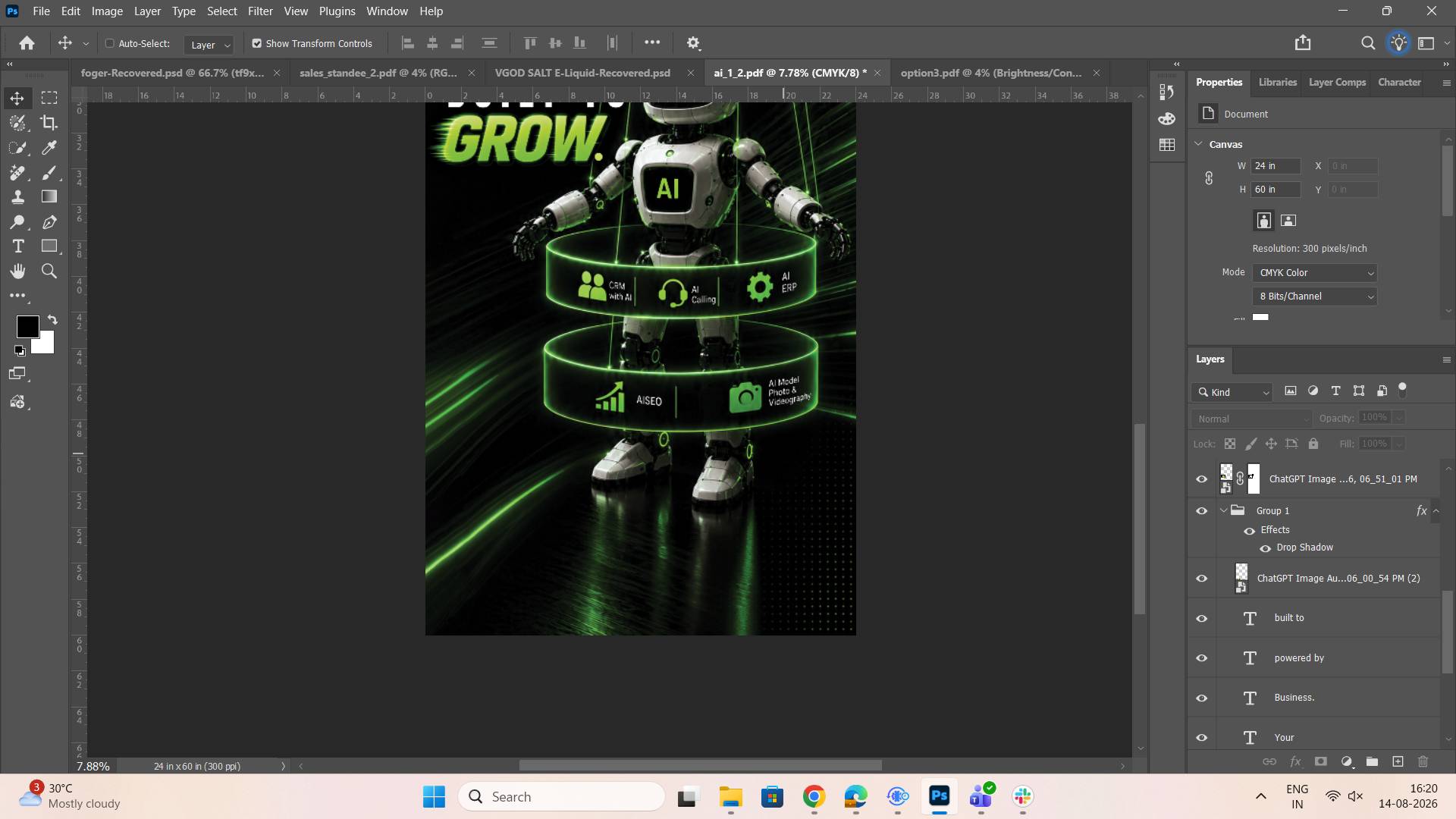Screen dimensions: 1456x819
Task: Select the Eyedropper tool
Action: point(49,148)
